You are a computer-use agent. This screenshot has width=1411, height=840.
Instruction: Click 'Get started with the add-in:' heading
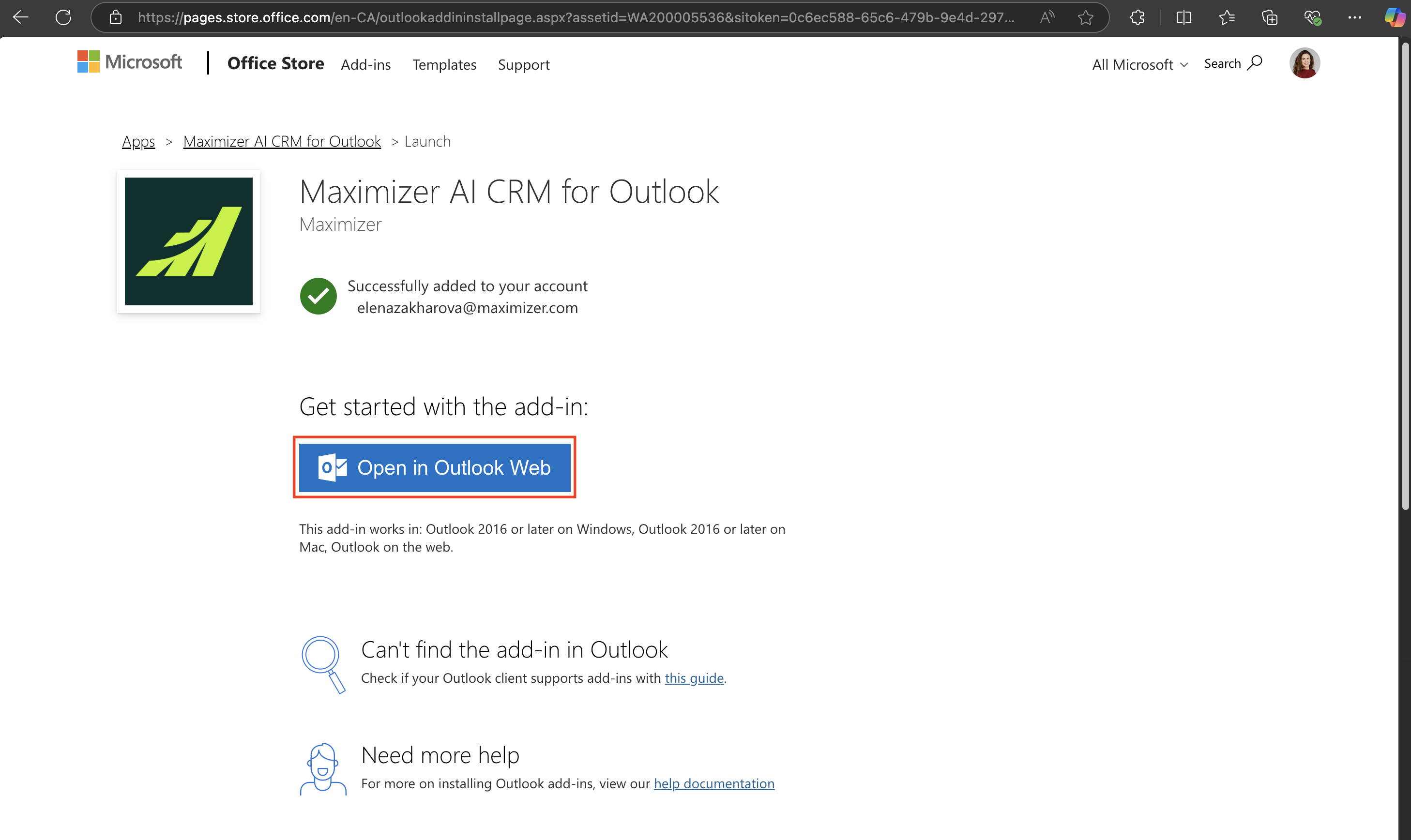click(444, 406)
